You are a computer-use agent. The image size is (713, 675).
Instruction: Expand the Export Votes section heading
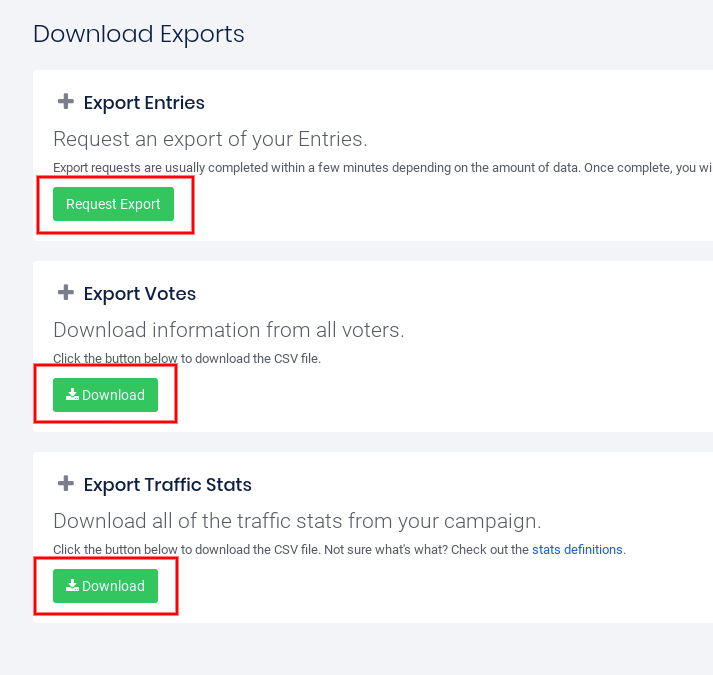(140, 294)
